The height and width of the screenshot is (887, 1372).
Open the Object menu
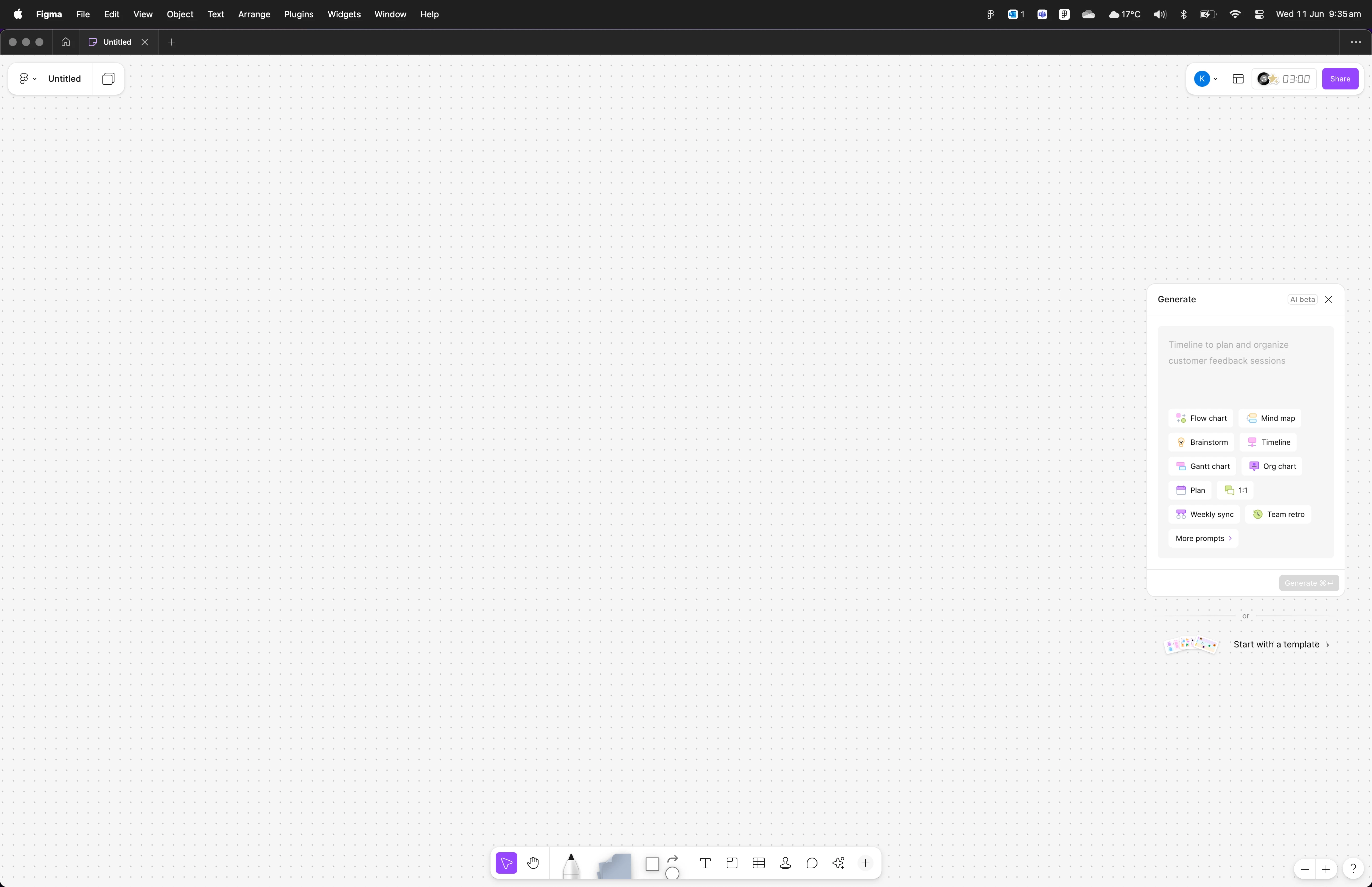[180, 14]
